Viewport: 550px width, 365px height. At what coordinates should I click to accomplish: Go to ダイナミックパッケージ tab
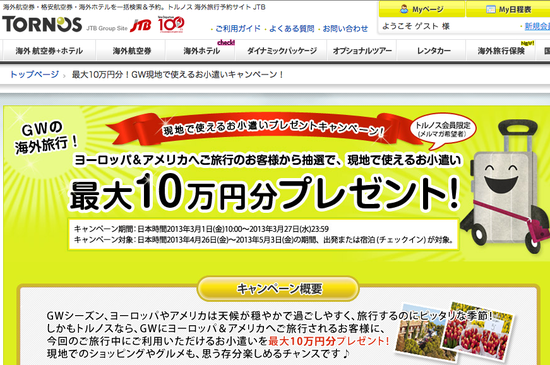(x=282, y=50)
